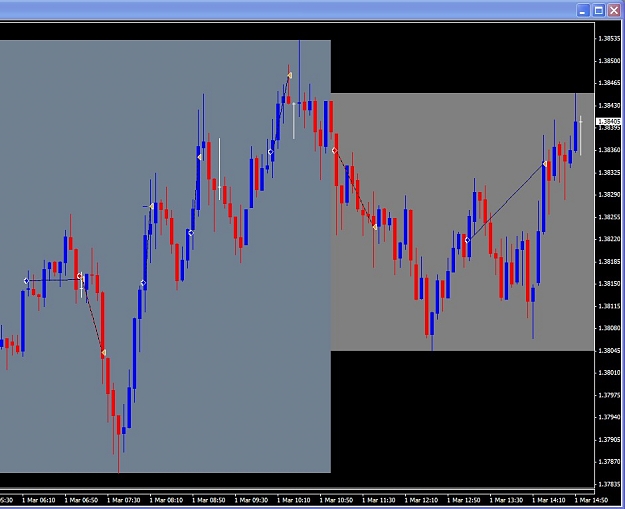
Task: Click price axis label 1.38255
Action: pos(609,217)
